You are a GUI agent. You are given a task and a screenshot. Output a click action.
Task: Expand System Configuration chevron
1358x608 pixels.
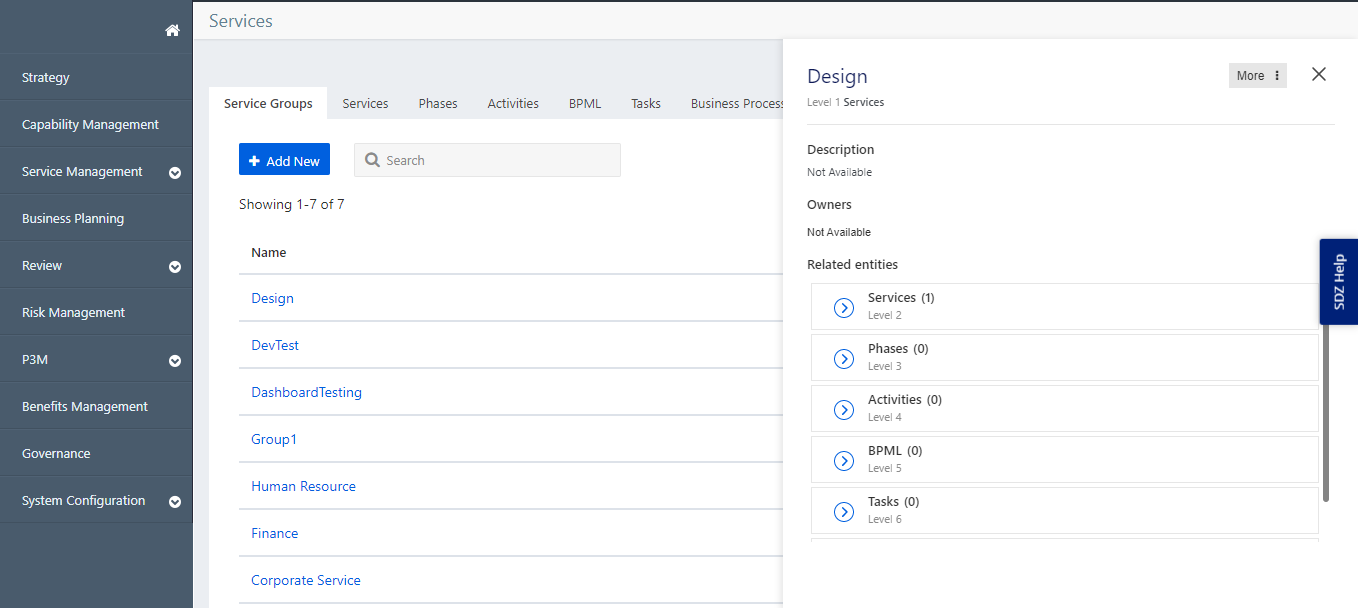click(175, 502)
